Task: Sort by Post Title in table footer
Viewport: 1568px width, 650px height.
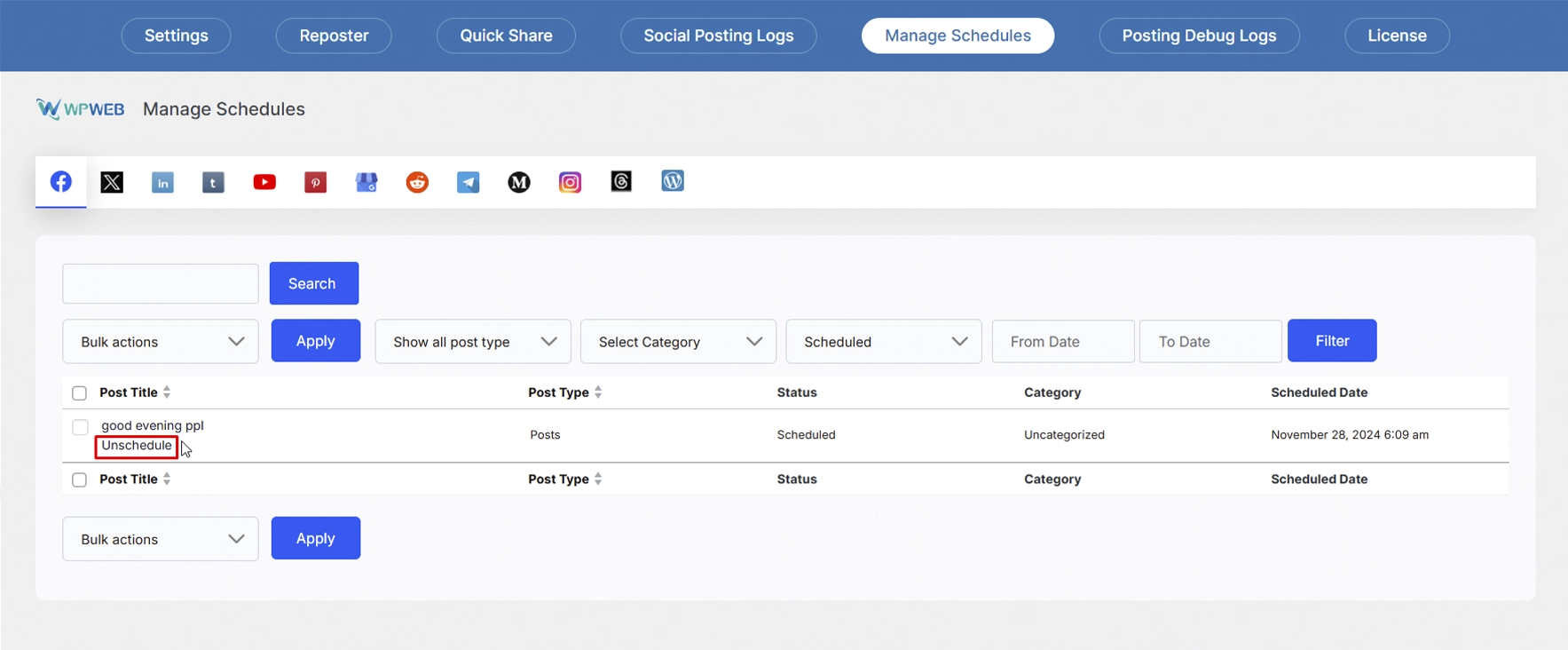Action: coord(135,480)
